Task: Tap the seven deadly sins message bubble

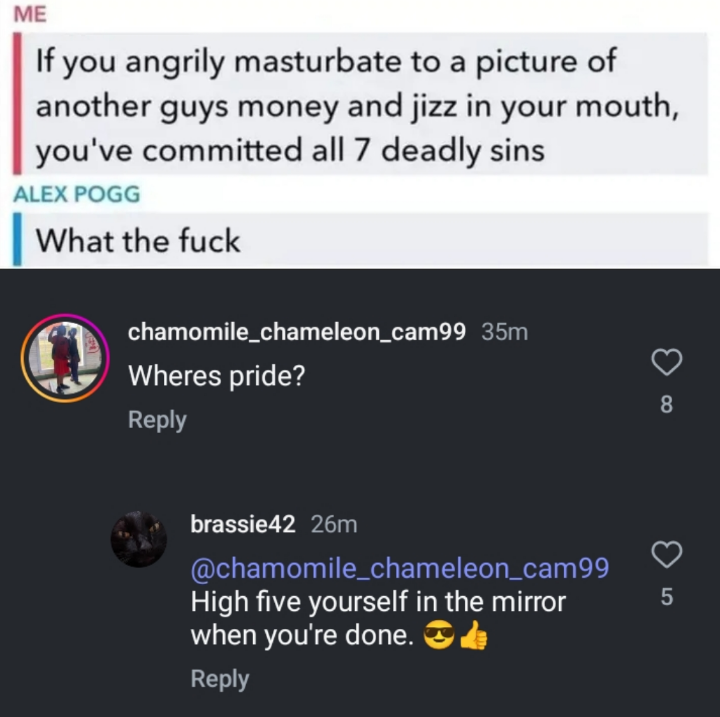Action: coord(360,104)
